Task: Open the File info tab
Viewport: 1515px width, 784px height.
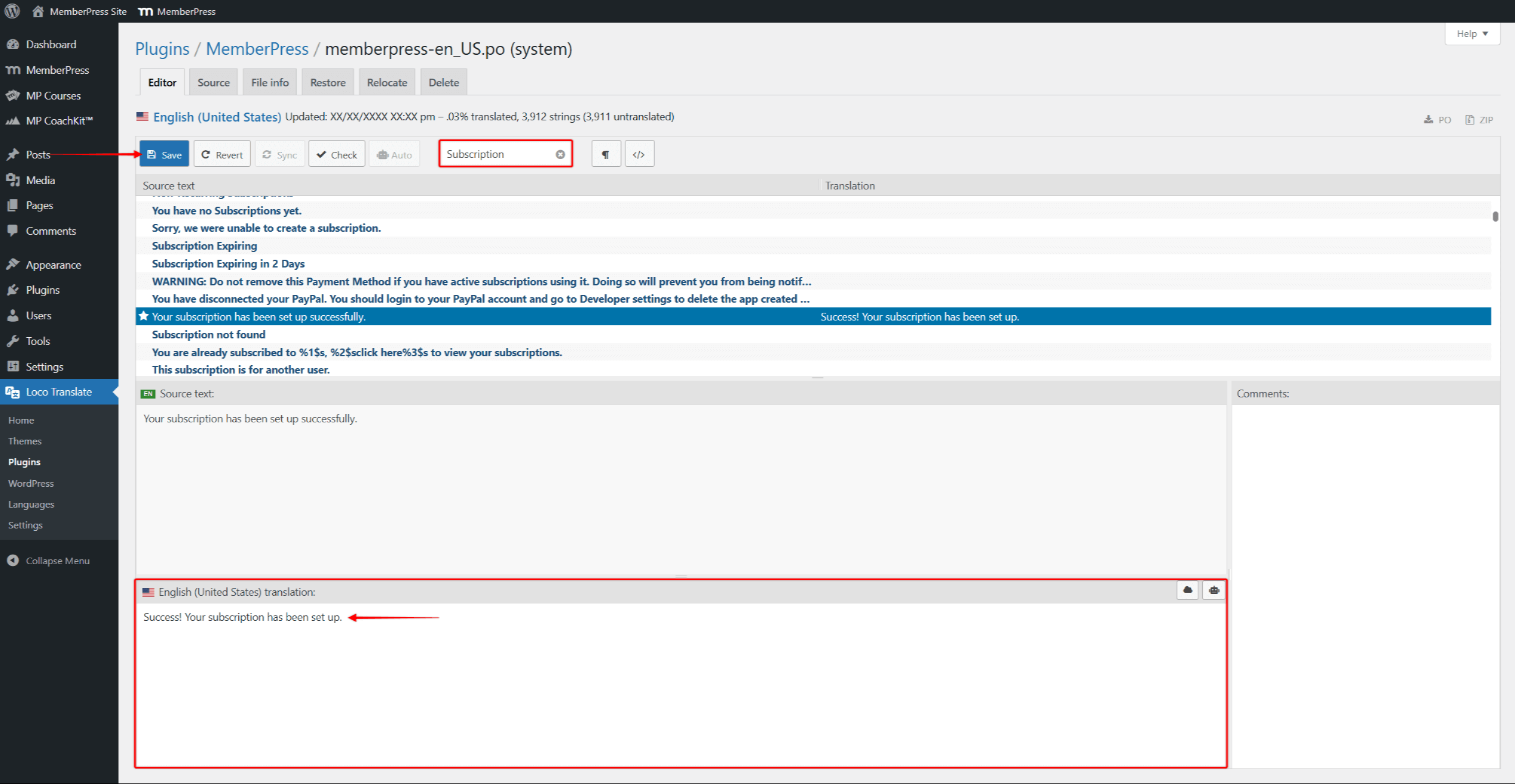Action: pos(269,82)
